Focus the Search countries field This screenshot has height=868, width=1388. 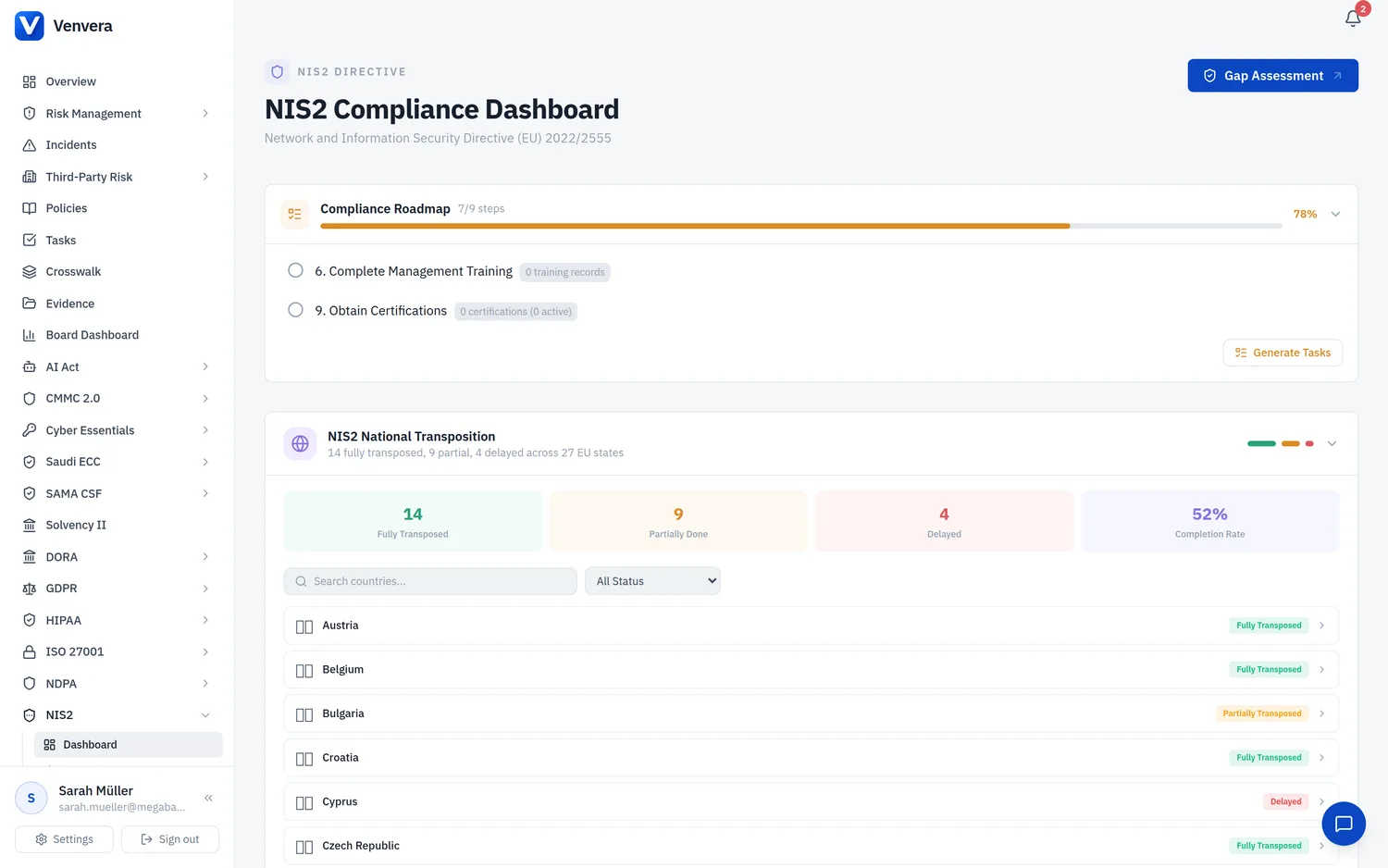pyautogui.click(x=430, y=581)
